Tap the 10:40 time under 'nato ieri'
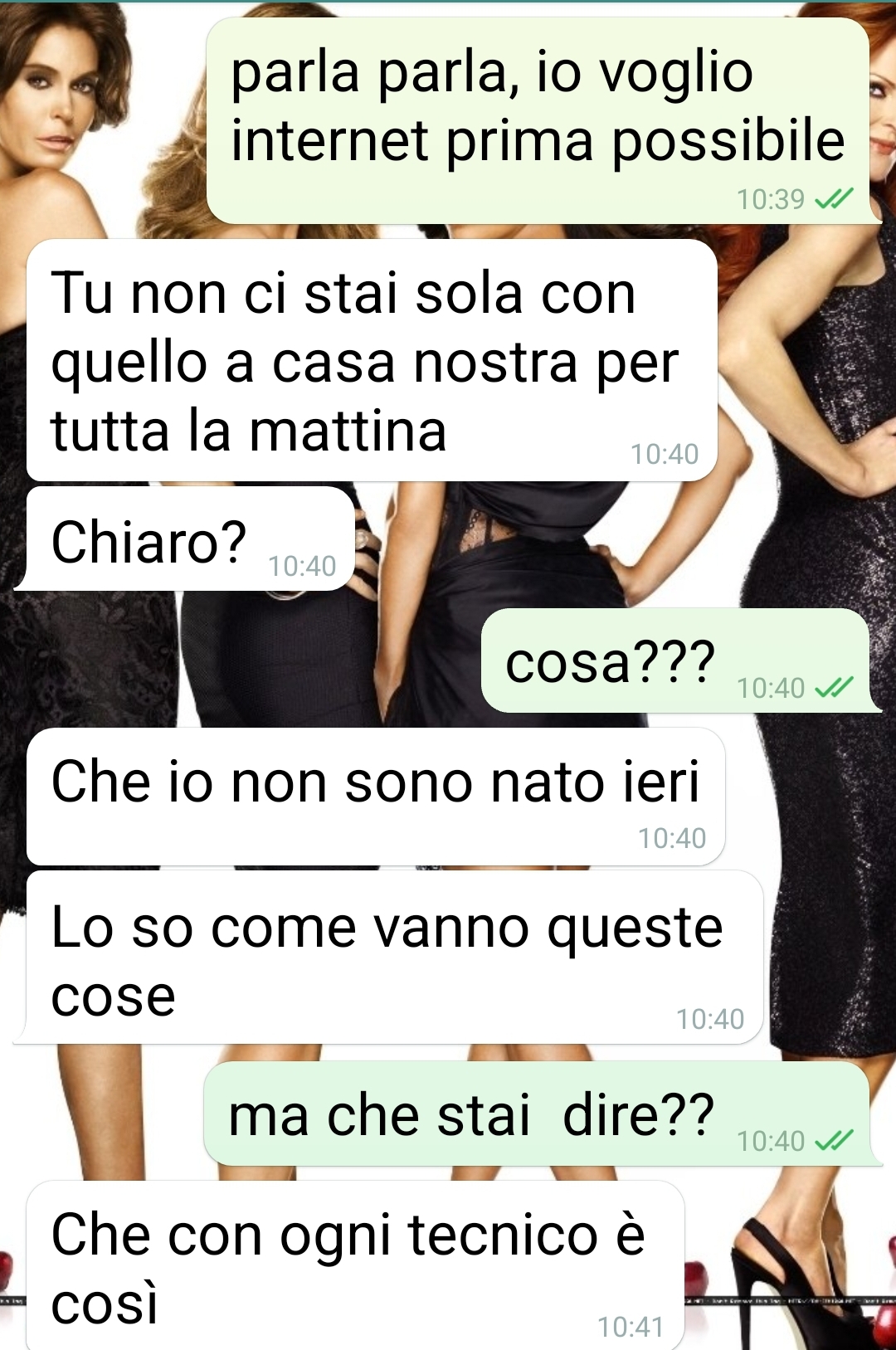 pyautogui.click(x=672, y=838)
